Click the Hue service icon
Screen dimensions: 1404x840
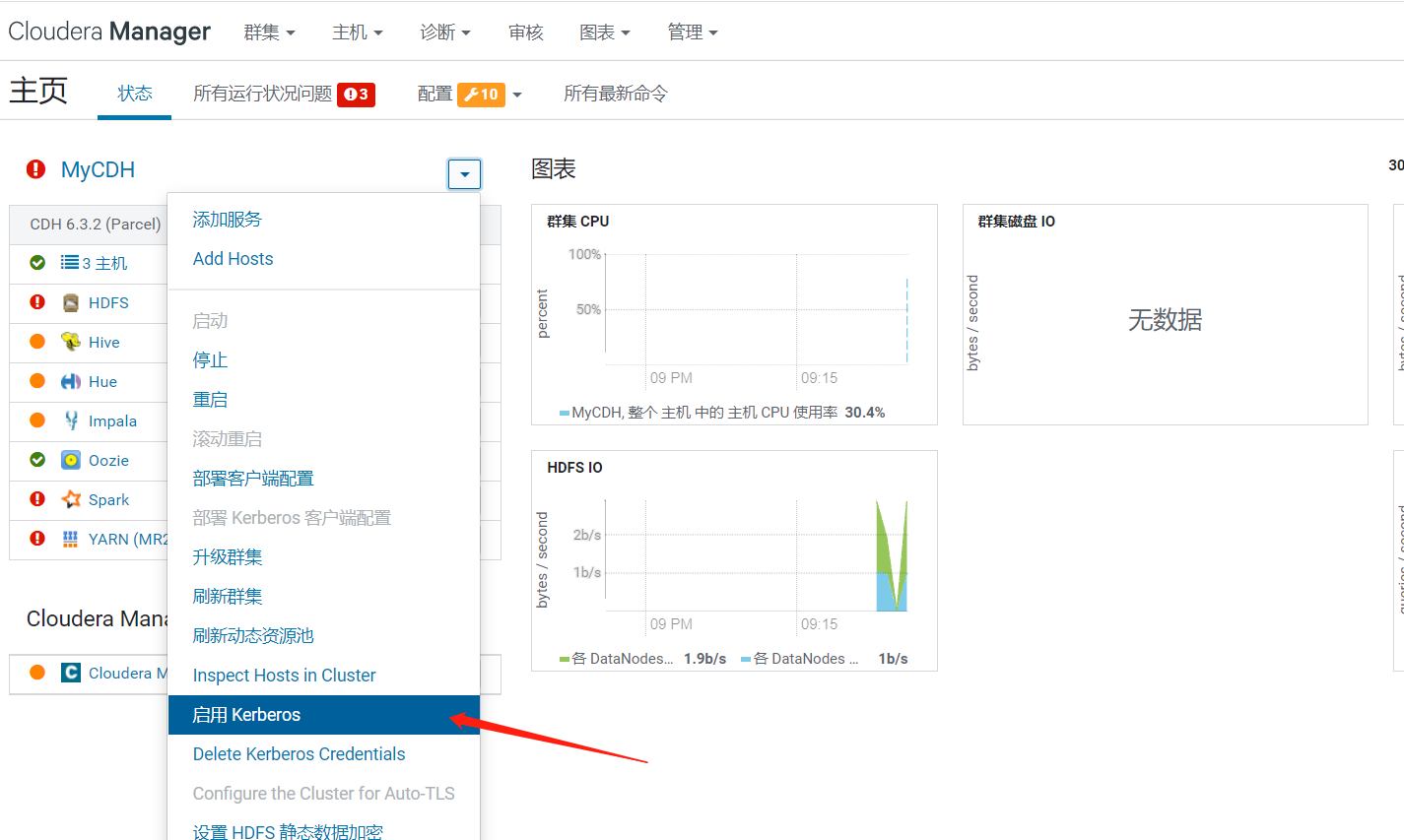pos(71,381)
